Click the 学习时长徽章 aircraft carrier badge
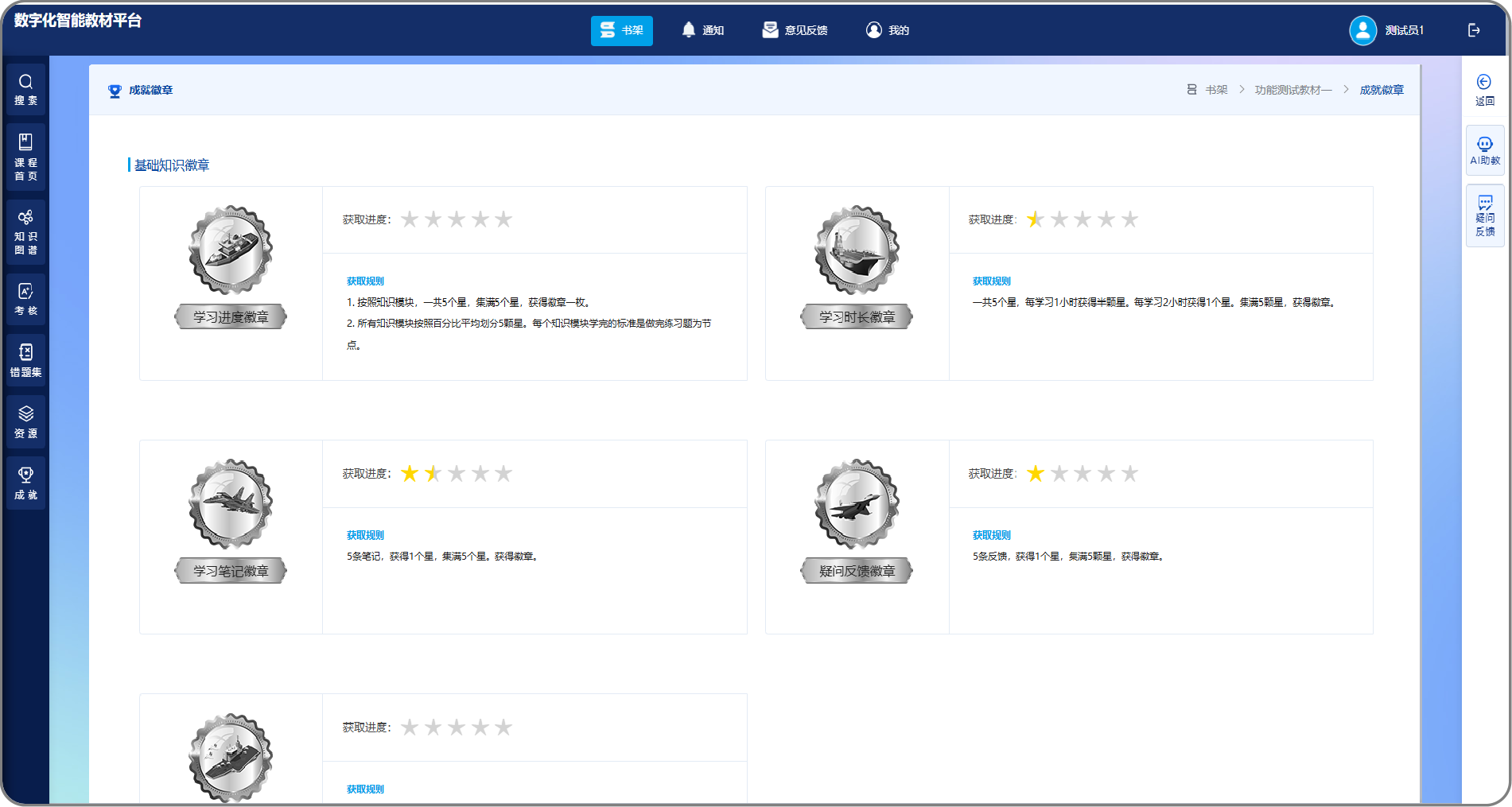This screenshot has height=807, width=1512. pyautogui.click(x=857, y=250)
